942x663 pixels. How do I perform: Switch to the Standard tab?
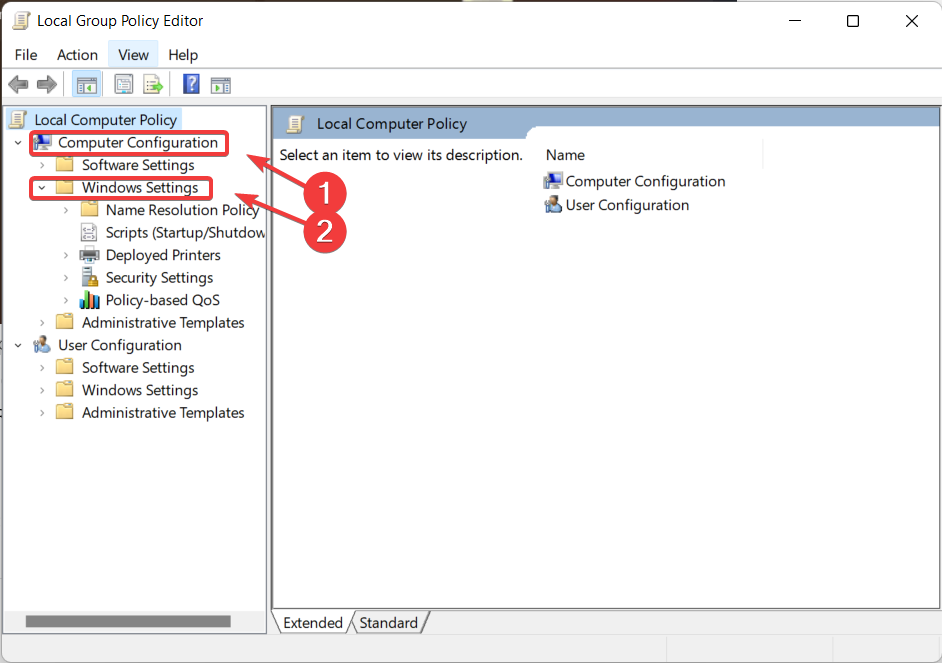[389, 623]
